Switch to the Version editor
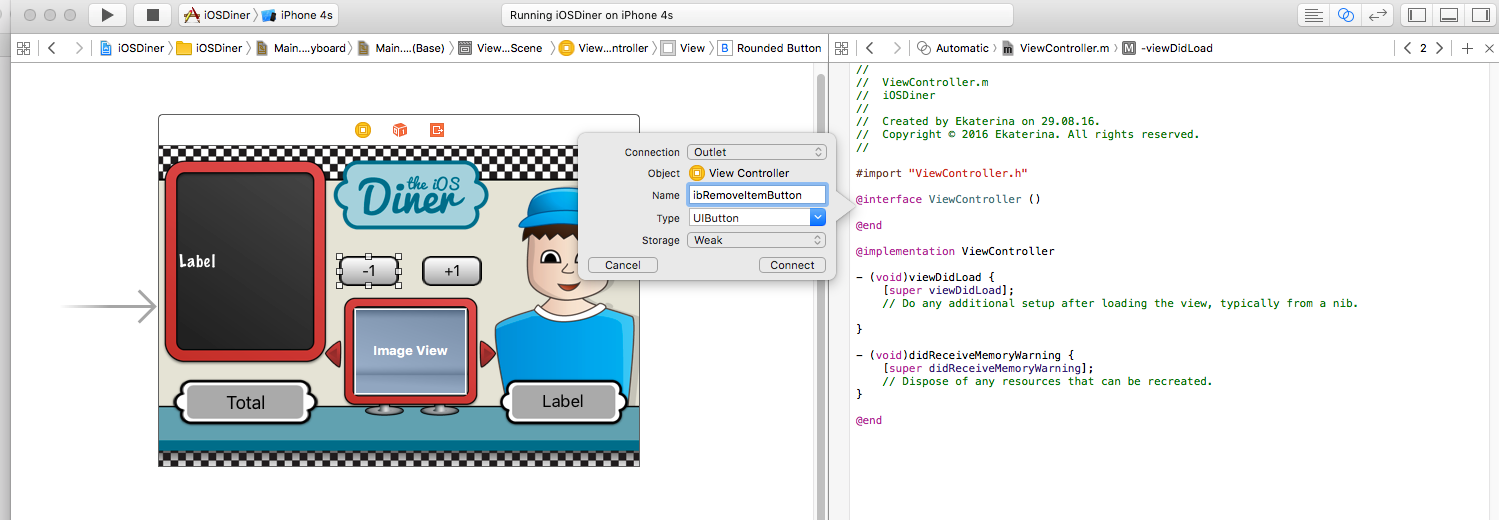Viewport: 1499px width, 520px height. tap(1377, 15)
